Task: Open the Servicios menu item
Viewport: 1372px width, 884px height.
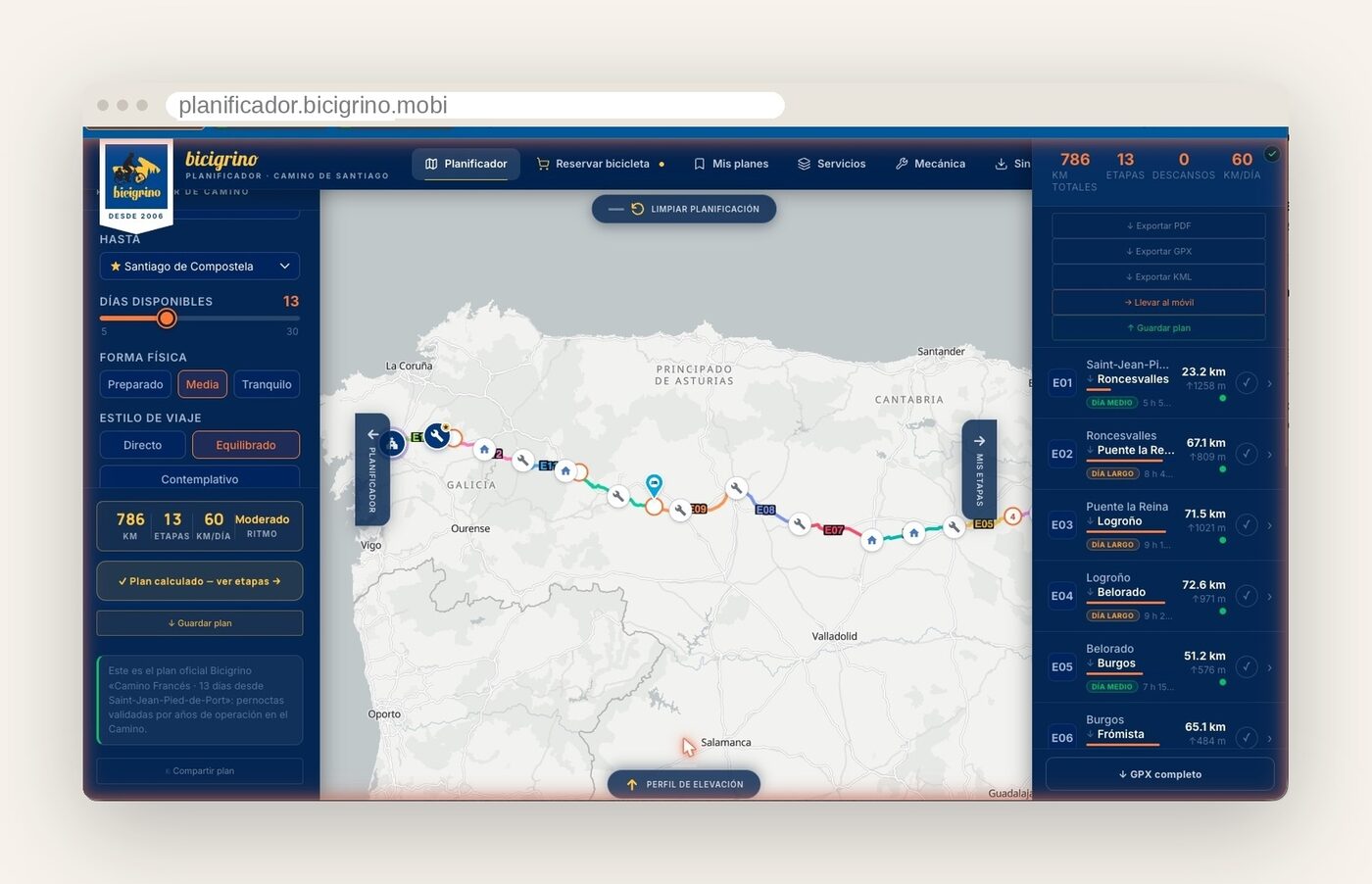Action: coord(831,164)
